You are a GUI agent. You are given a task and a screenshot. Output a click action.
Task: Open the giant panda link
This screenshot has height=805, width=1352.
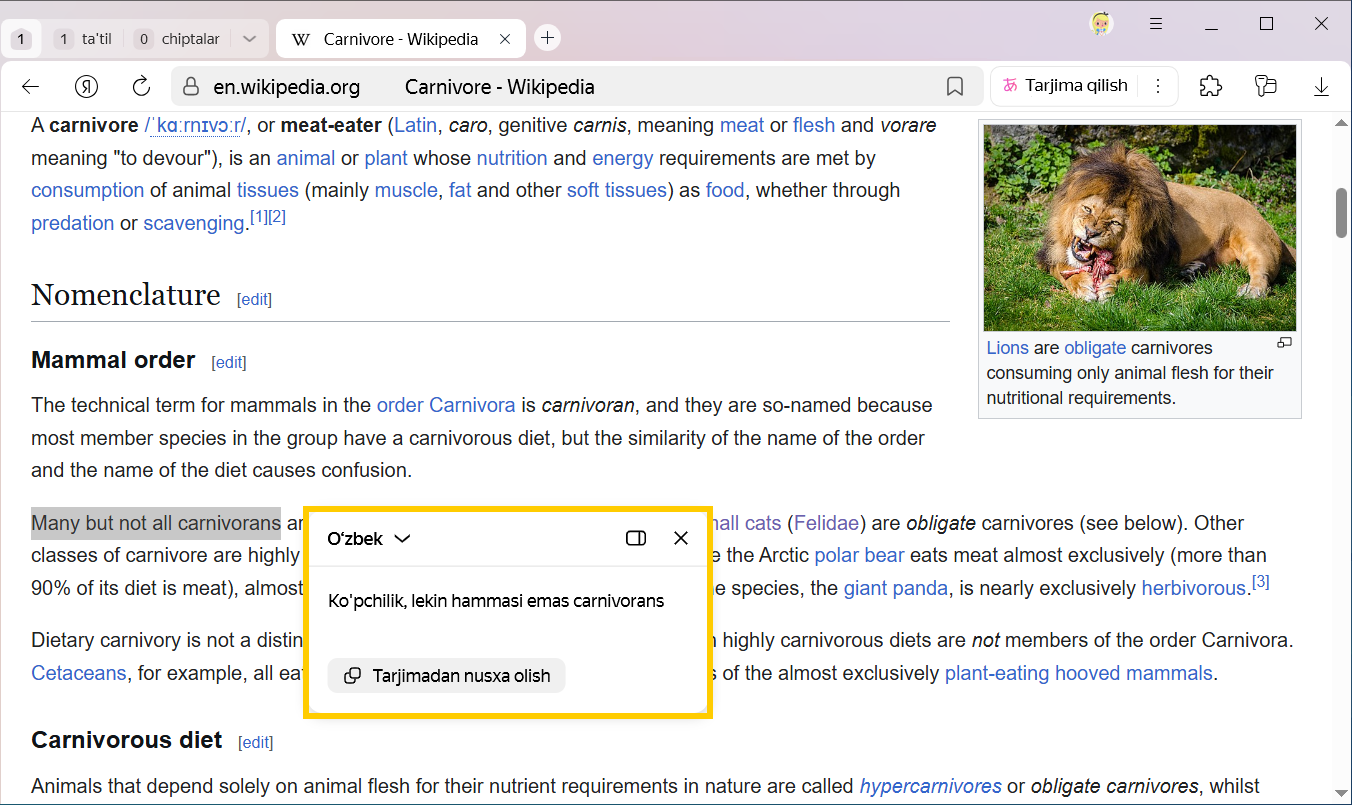895,588
